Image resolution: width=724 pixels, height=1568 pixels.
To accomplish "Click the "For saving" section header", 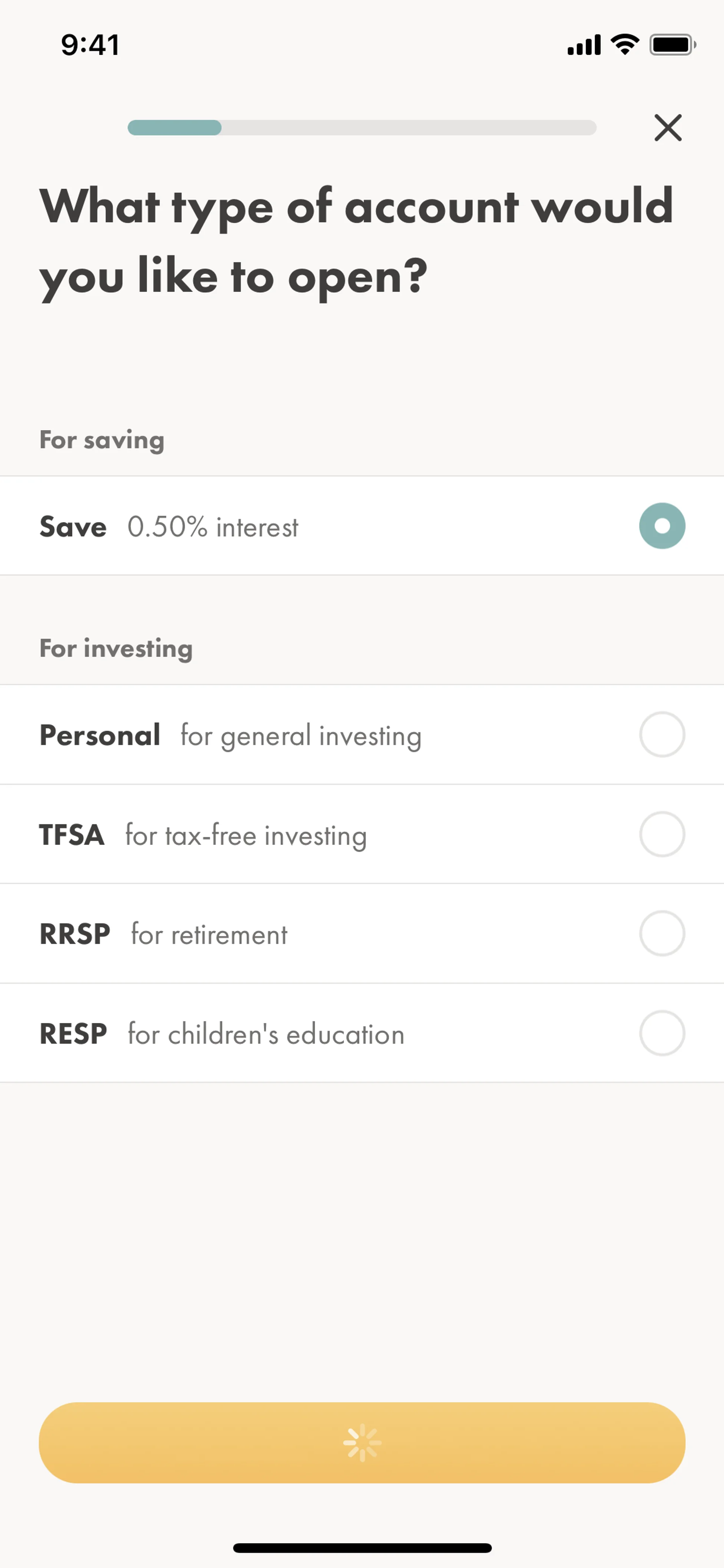I will 101,440.
